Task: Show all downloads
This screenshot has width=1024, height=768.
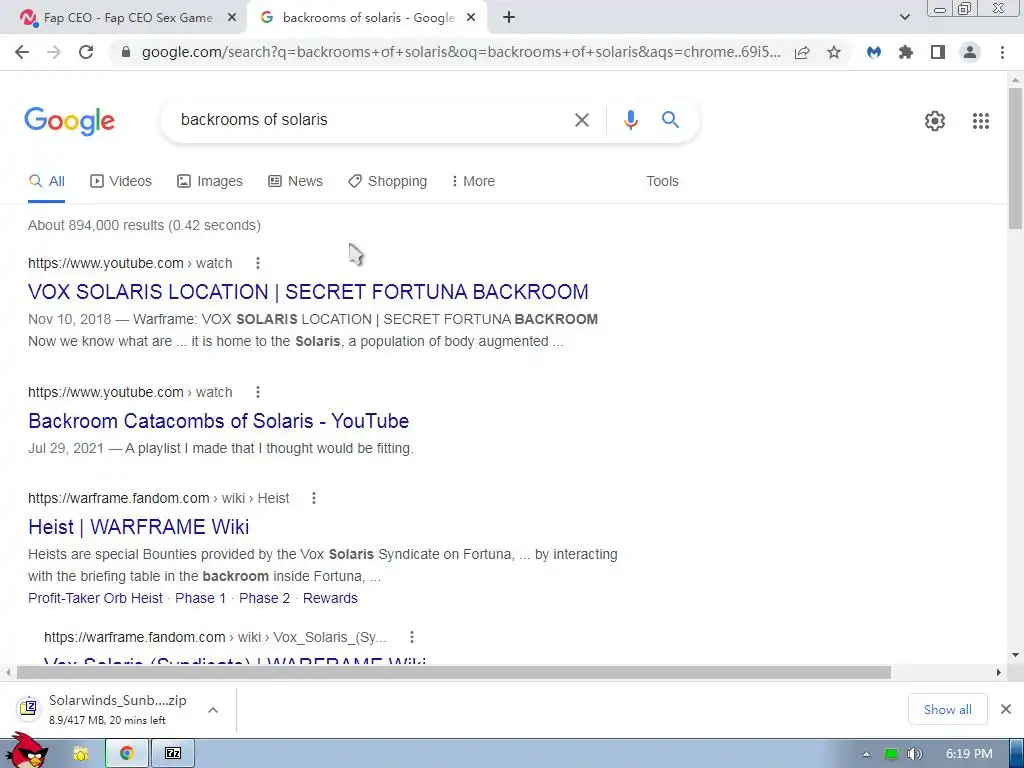Action: pos(947,710)
